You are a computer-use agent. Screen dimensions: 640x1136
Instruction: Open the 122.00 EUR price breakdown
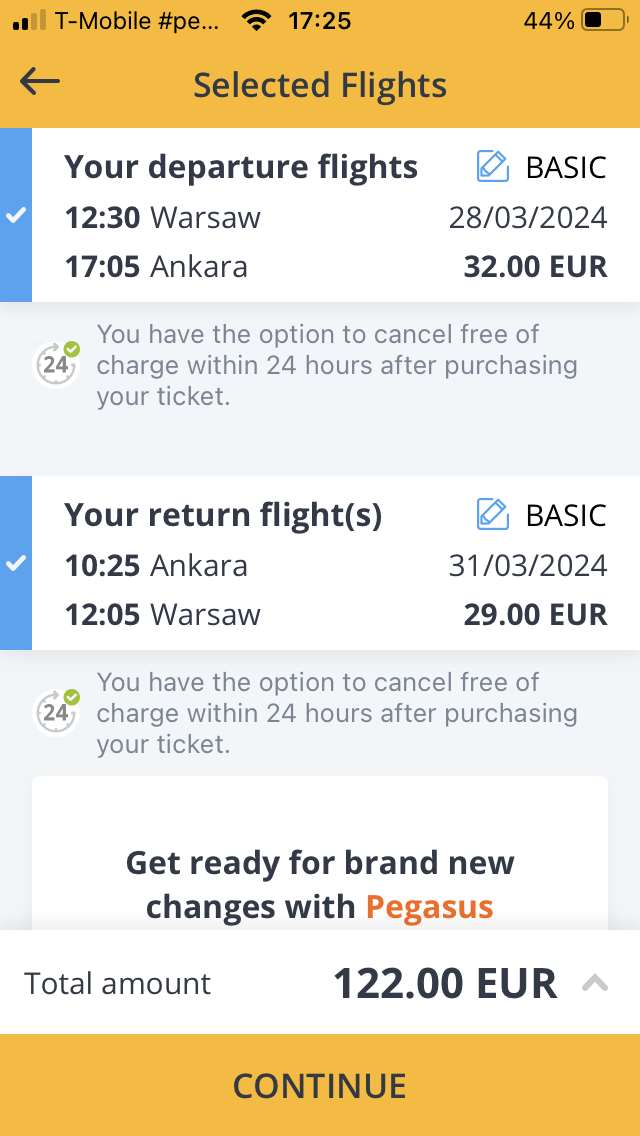444,984
